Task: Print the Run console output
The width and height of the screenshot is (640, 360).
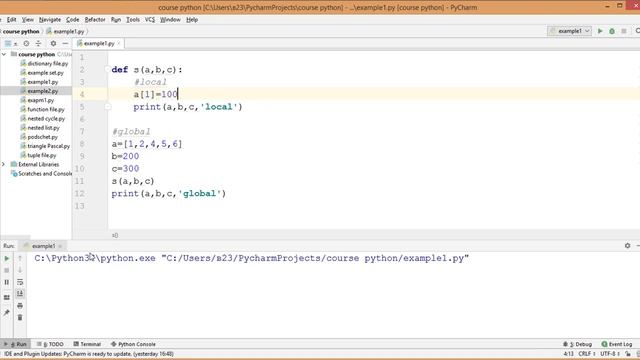Action: [20, 306]
